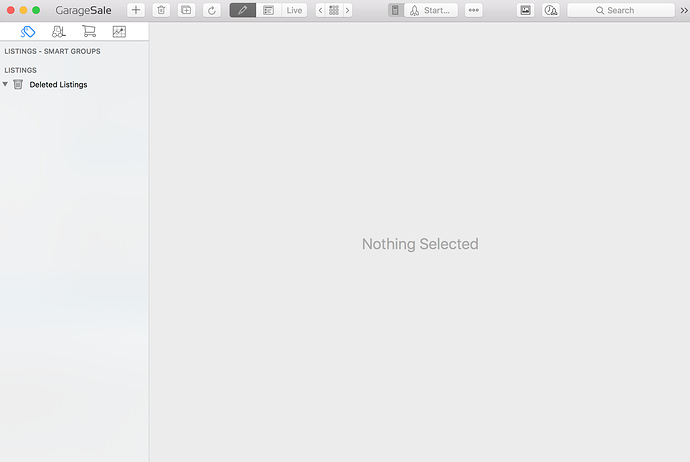Click the Search field
Screen dimensions: 690x462
click(620, 10)
